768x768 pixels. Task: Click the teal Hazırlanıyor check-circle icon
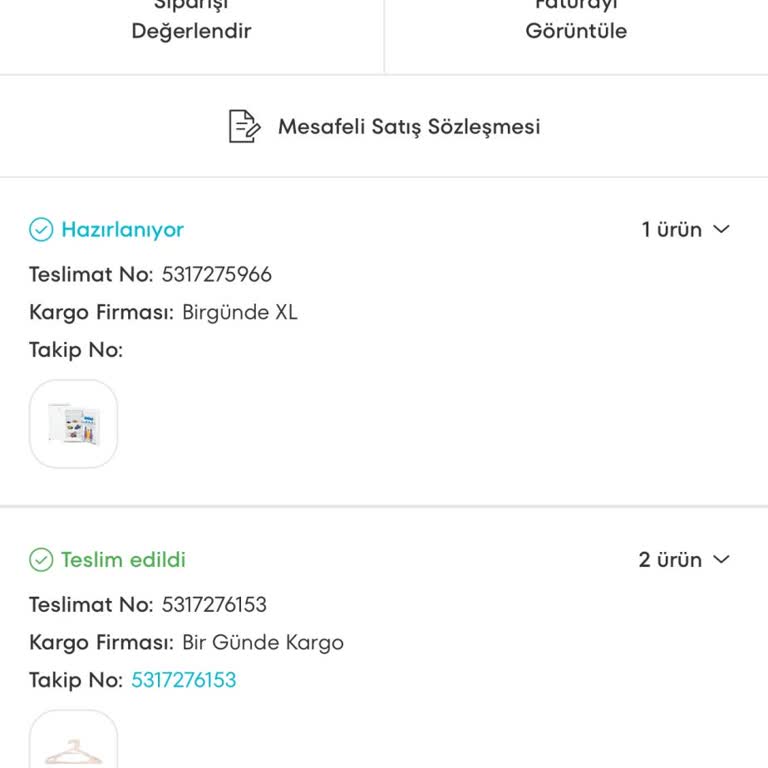point(41,230)
